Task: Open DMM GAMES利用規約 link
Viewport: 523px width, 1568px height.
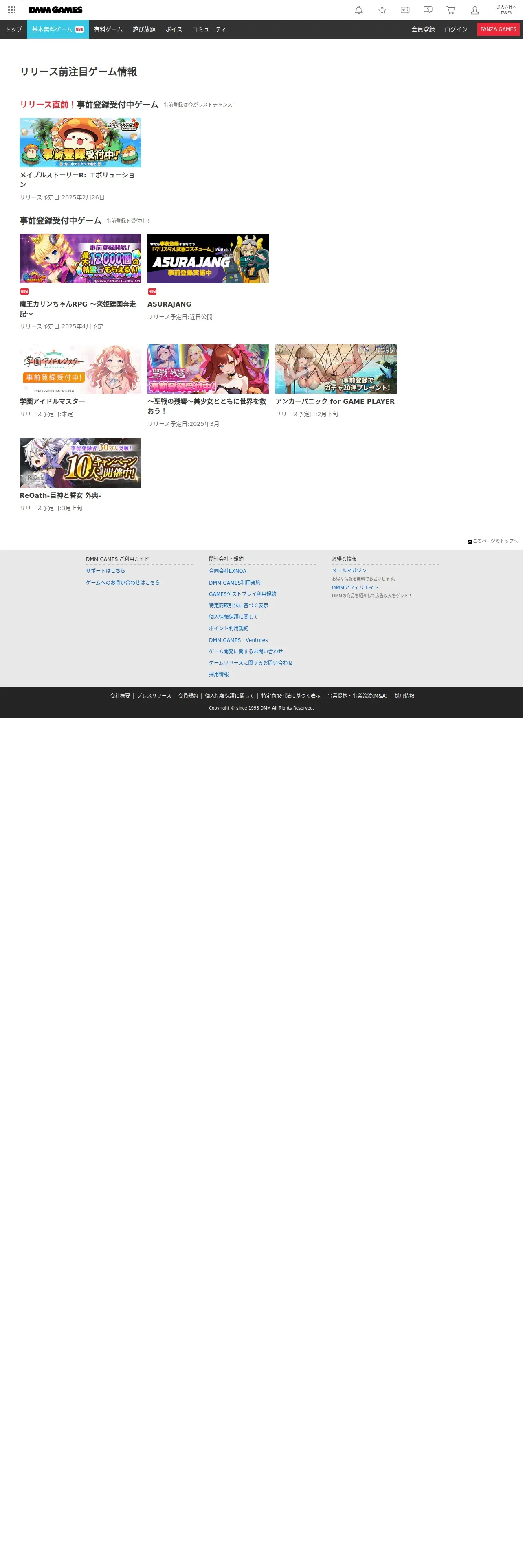Action: coord(234,583)
